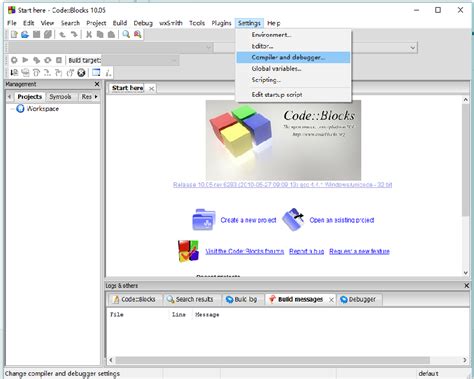Viewport: 474px width, 379px height.
Task: Close the Management panel
Action: [97, 84]
